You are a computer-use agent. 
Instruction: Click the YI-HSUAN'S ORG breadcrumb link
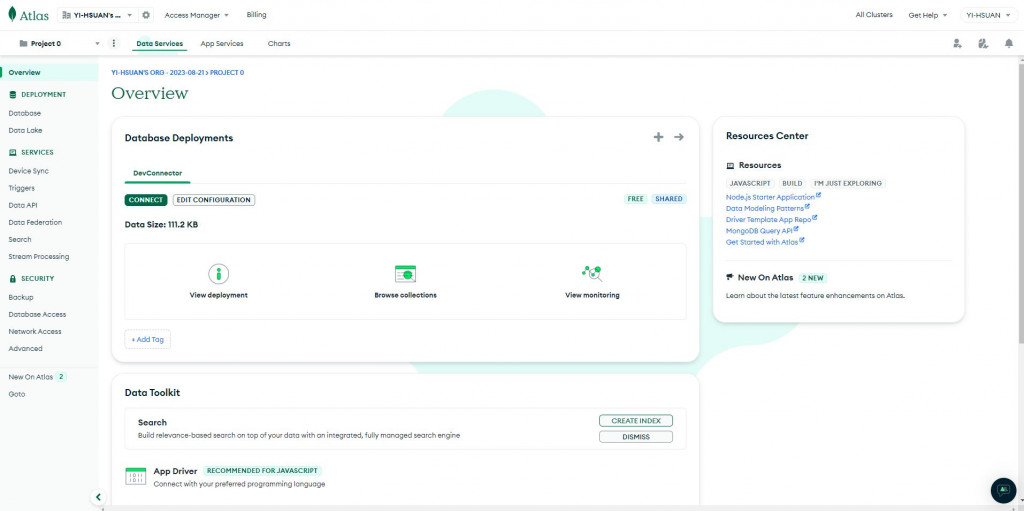click(157, 73)
